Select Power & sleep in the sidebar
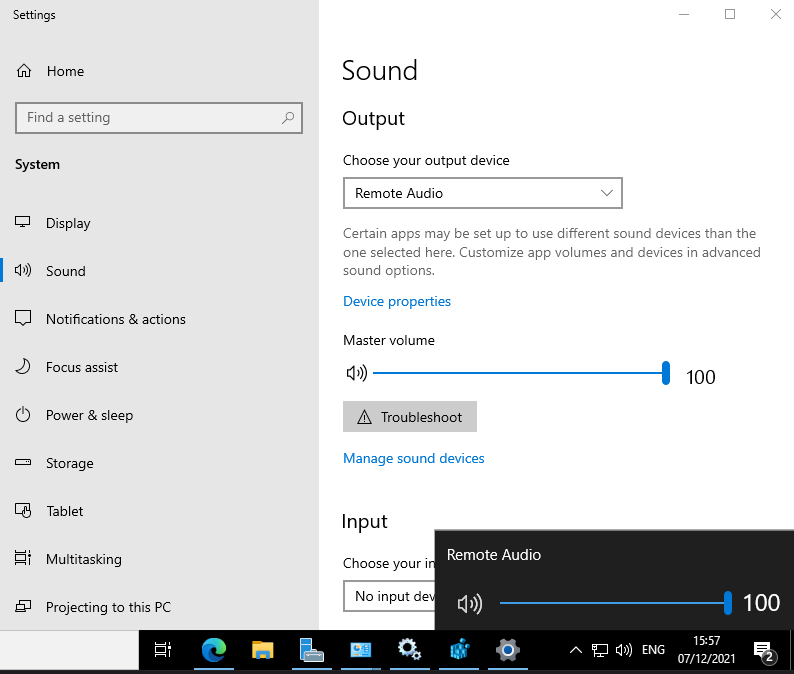794x674 pixels. point(89,415)
